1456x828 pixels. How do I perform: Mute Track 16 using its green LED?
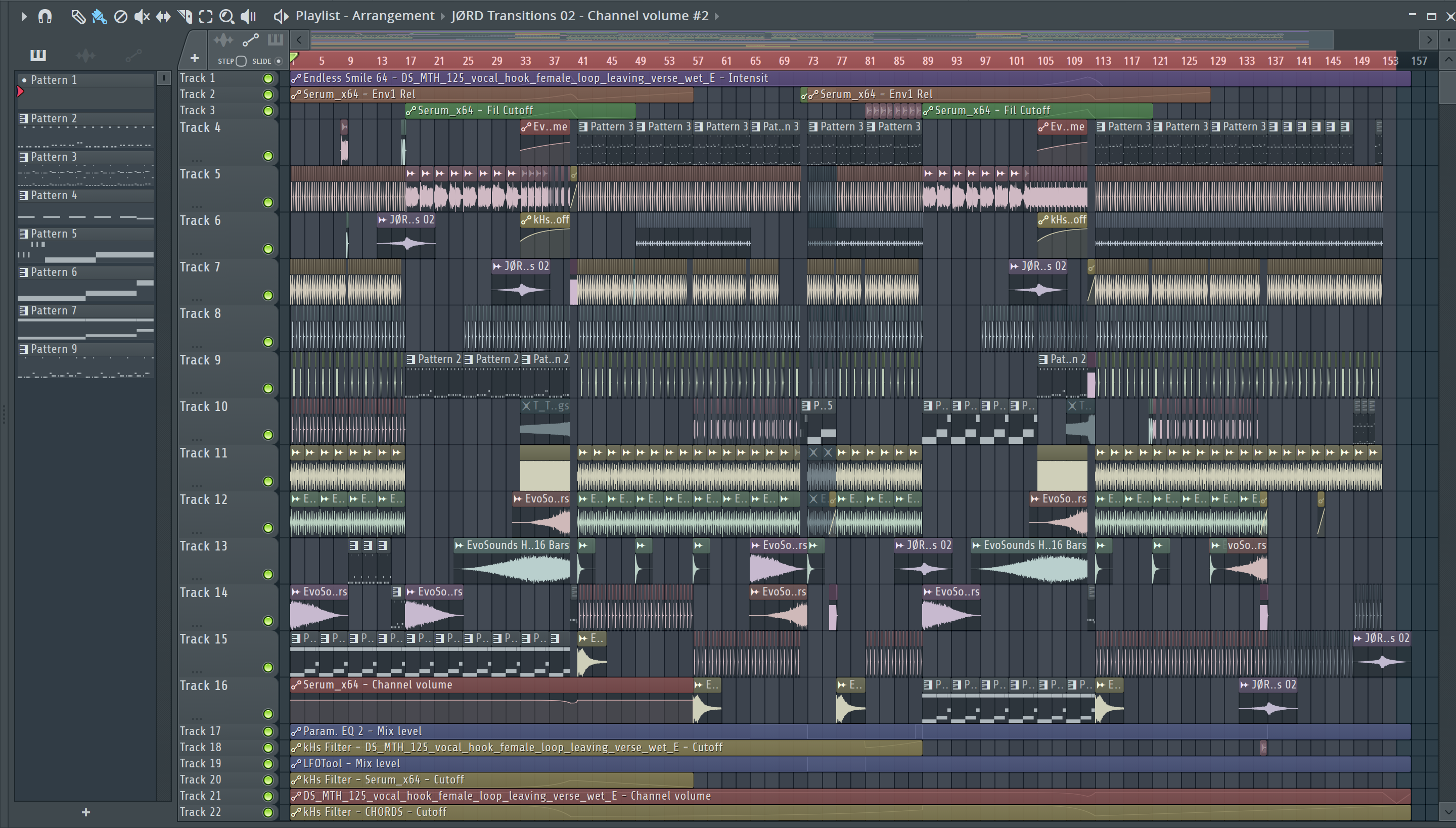268,714
